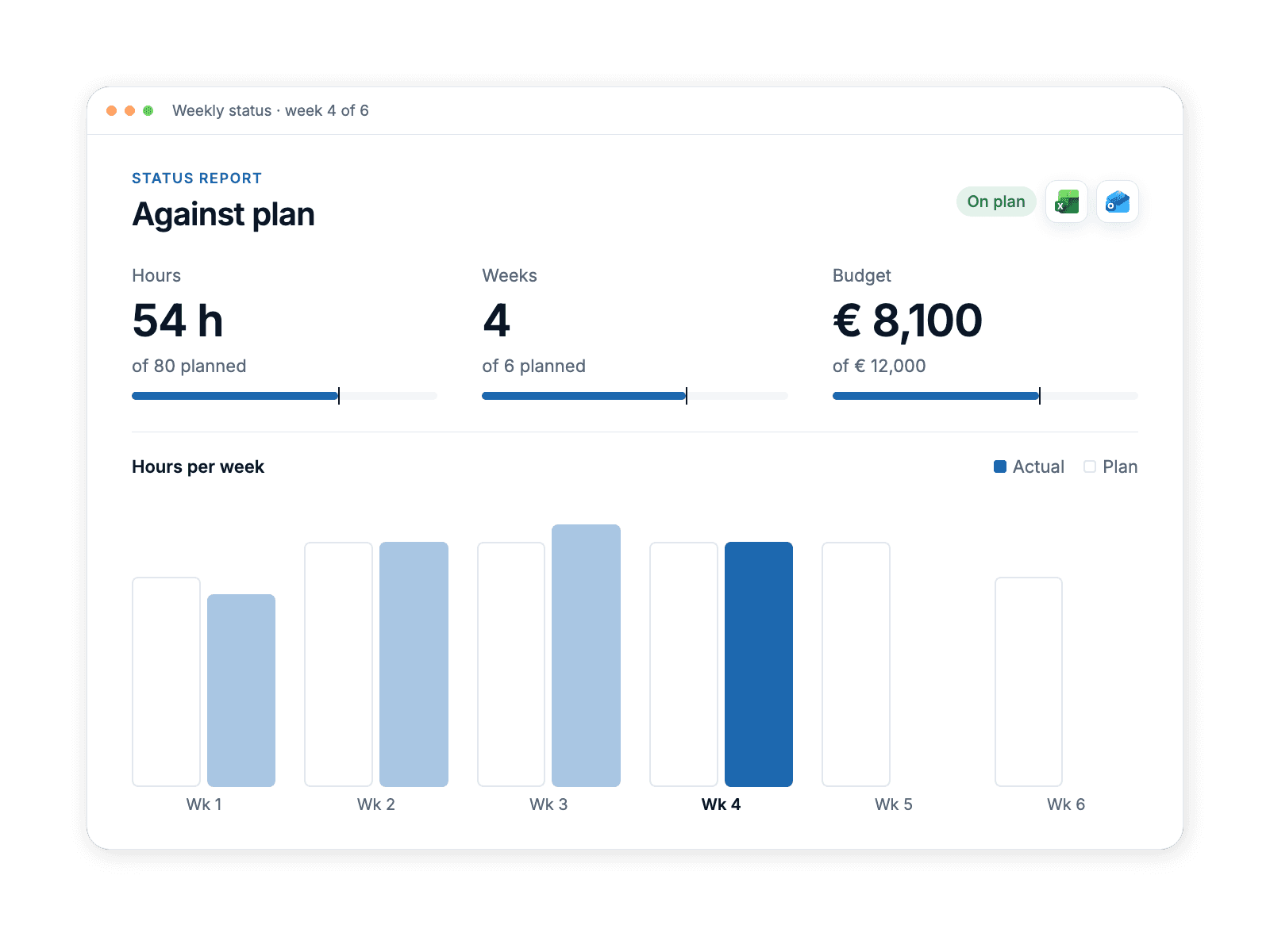Select the Wk 3 plan bar
Screen dimensions: 1270x952
[511, 664]
